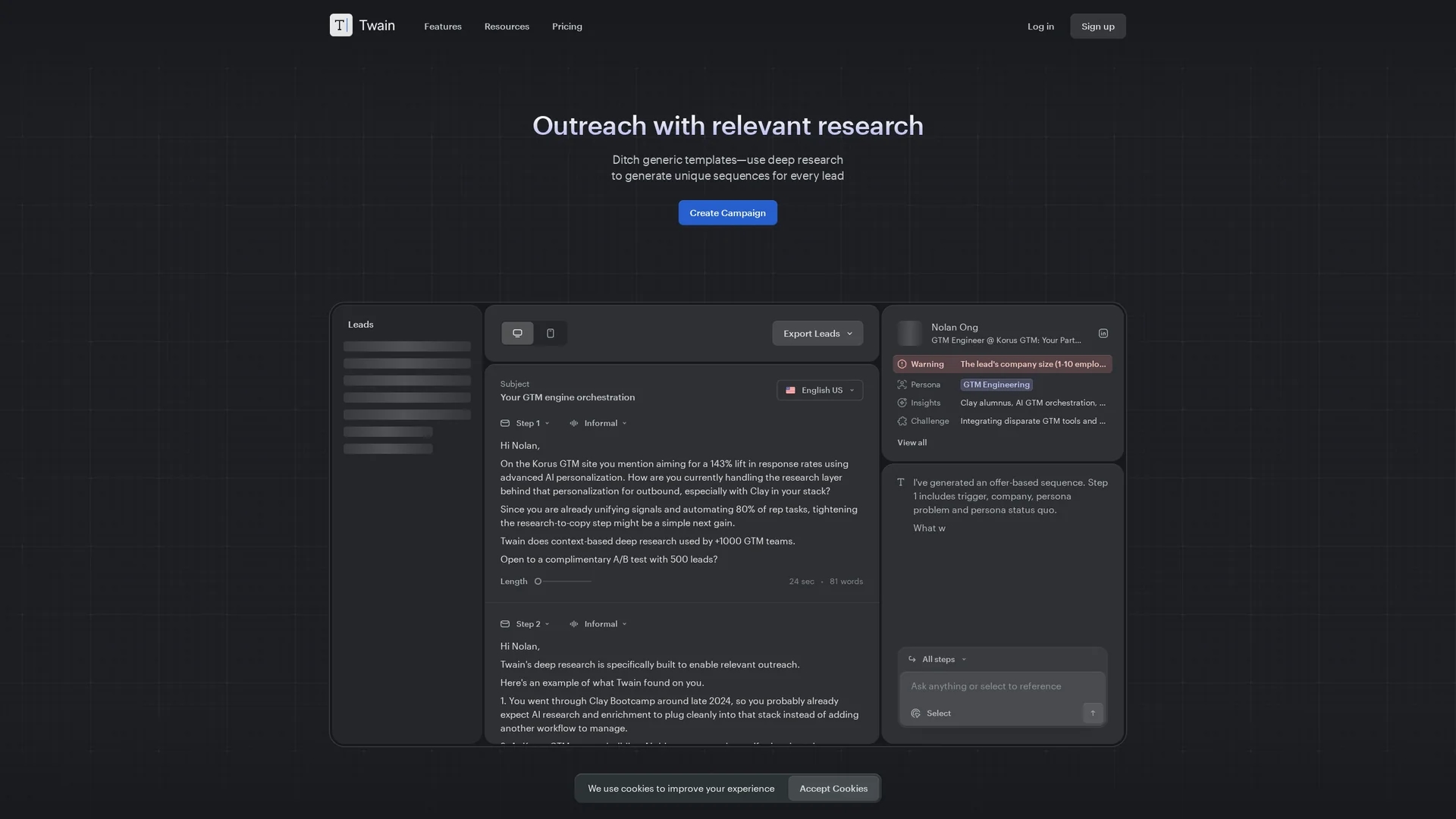Viewport: 1456px width, 819px height.
Task: Click the 'GTM Engineer @ Korus GTM' title
Action: point(1006,340)
